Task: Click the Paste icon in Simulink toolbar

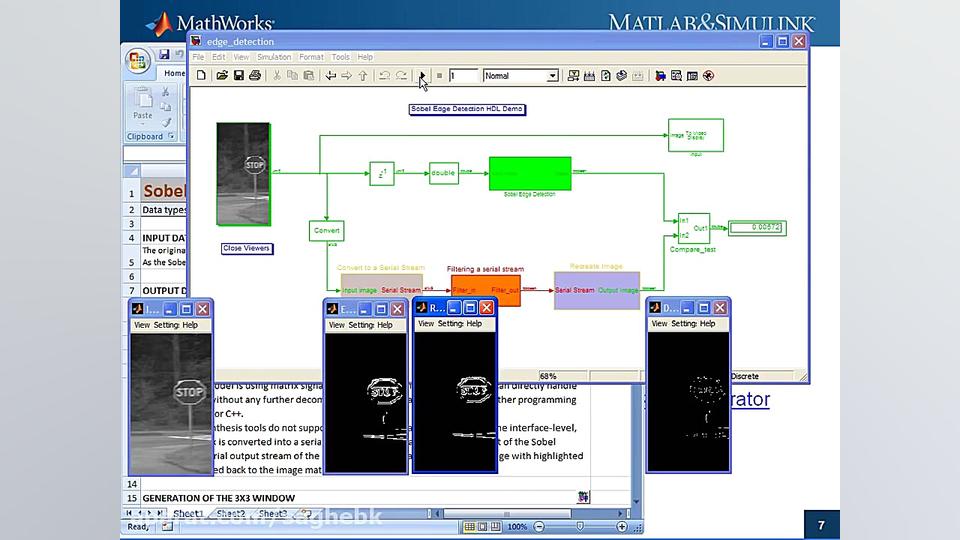Action: (x=309, y=75)
